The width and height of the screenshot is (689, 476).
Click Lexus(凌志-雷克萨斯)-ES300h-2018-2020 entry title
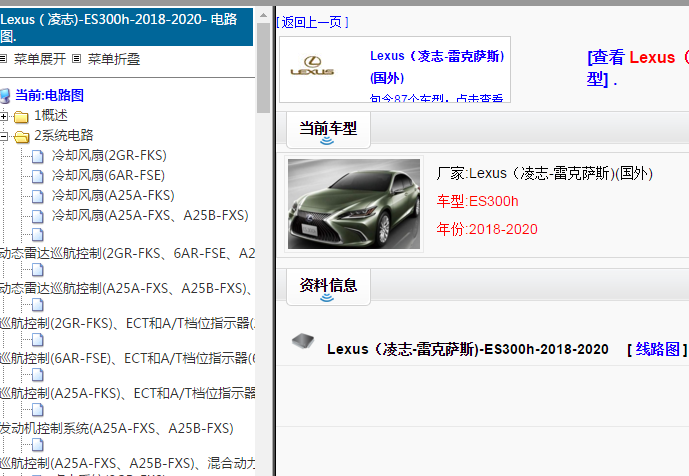(x=468, y=349)
